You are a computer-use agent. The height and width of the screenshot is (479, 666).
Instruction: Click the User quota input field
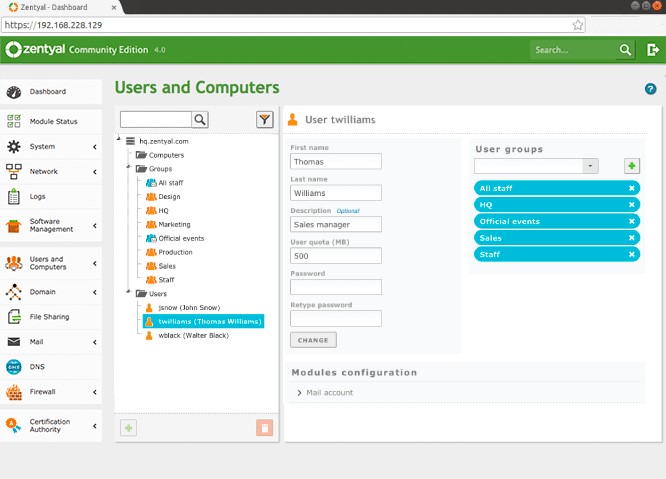click(336, 255)
